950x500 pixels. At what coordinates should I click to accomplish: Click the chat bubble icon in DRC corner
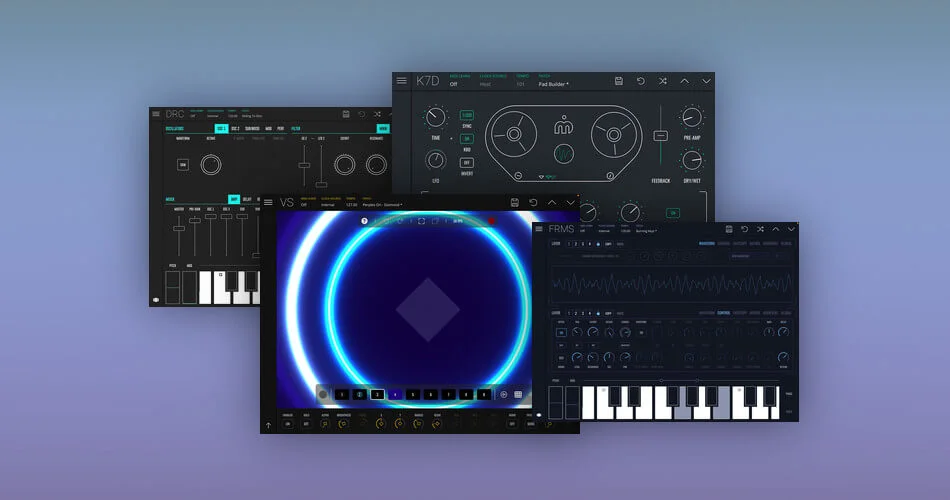[156, 300]
